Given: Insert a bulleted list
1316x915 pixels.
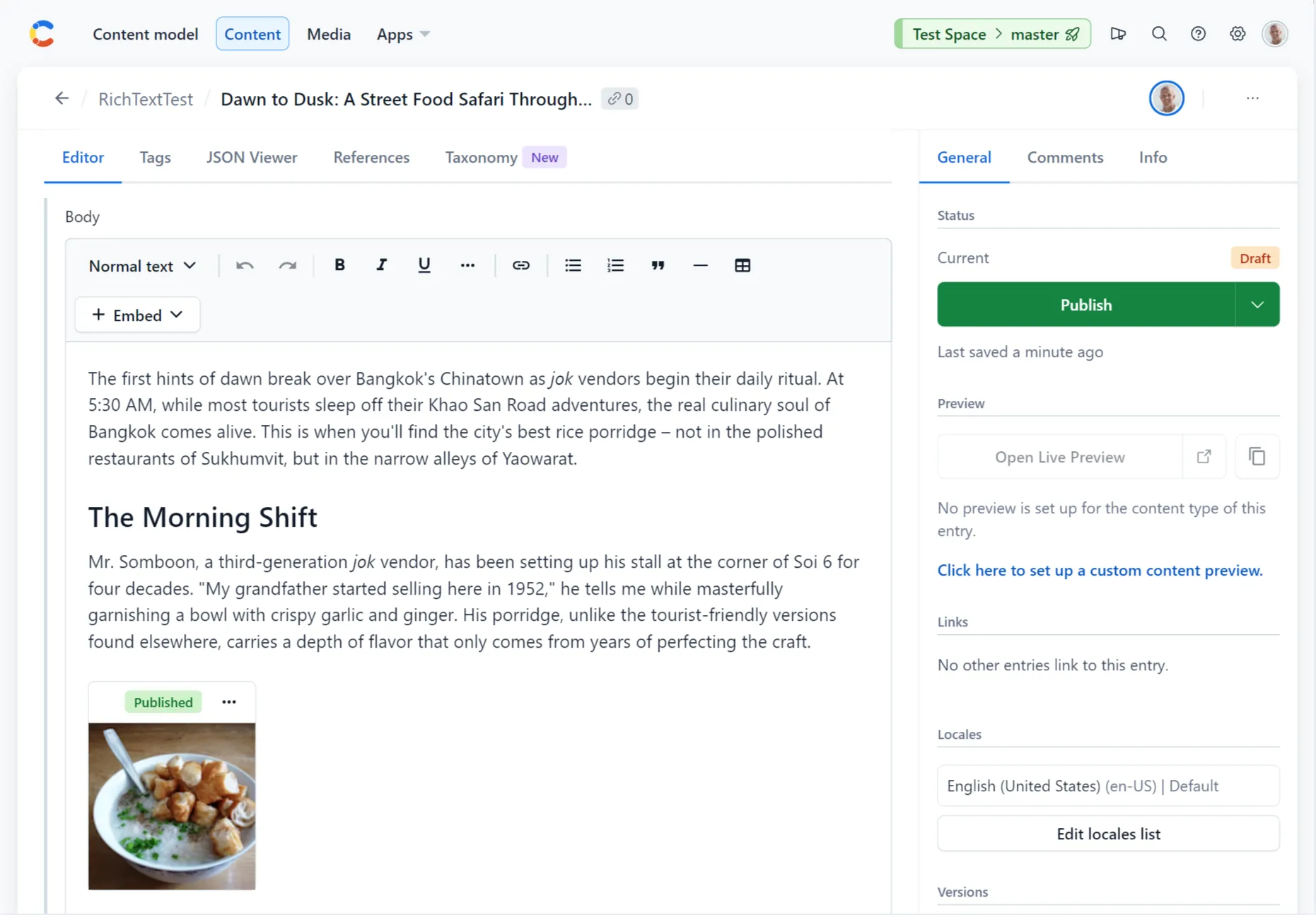Looking at the screenshot, I should point(573,266).
